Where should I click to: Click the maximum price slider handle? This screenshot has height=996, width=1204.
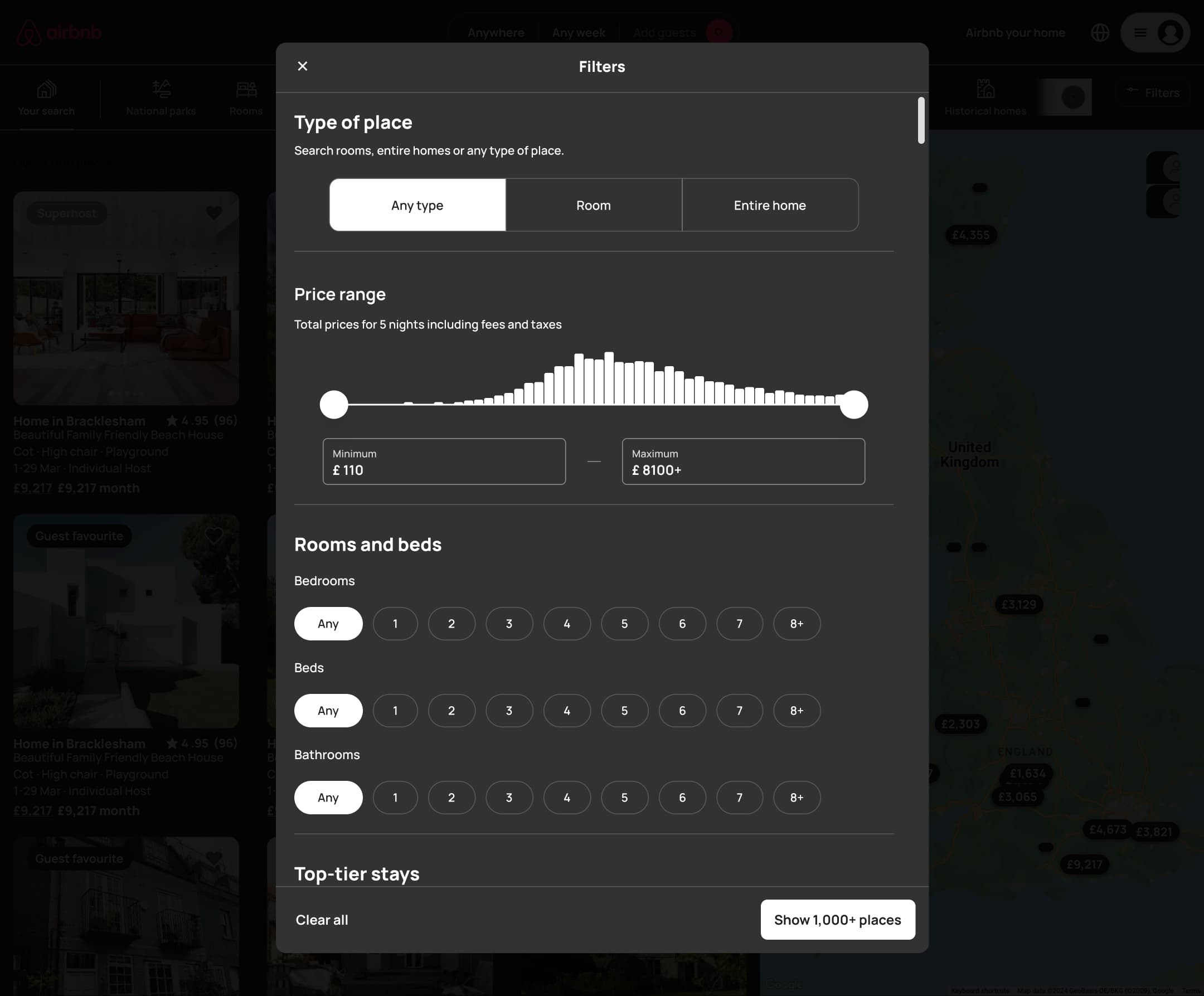854,404
